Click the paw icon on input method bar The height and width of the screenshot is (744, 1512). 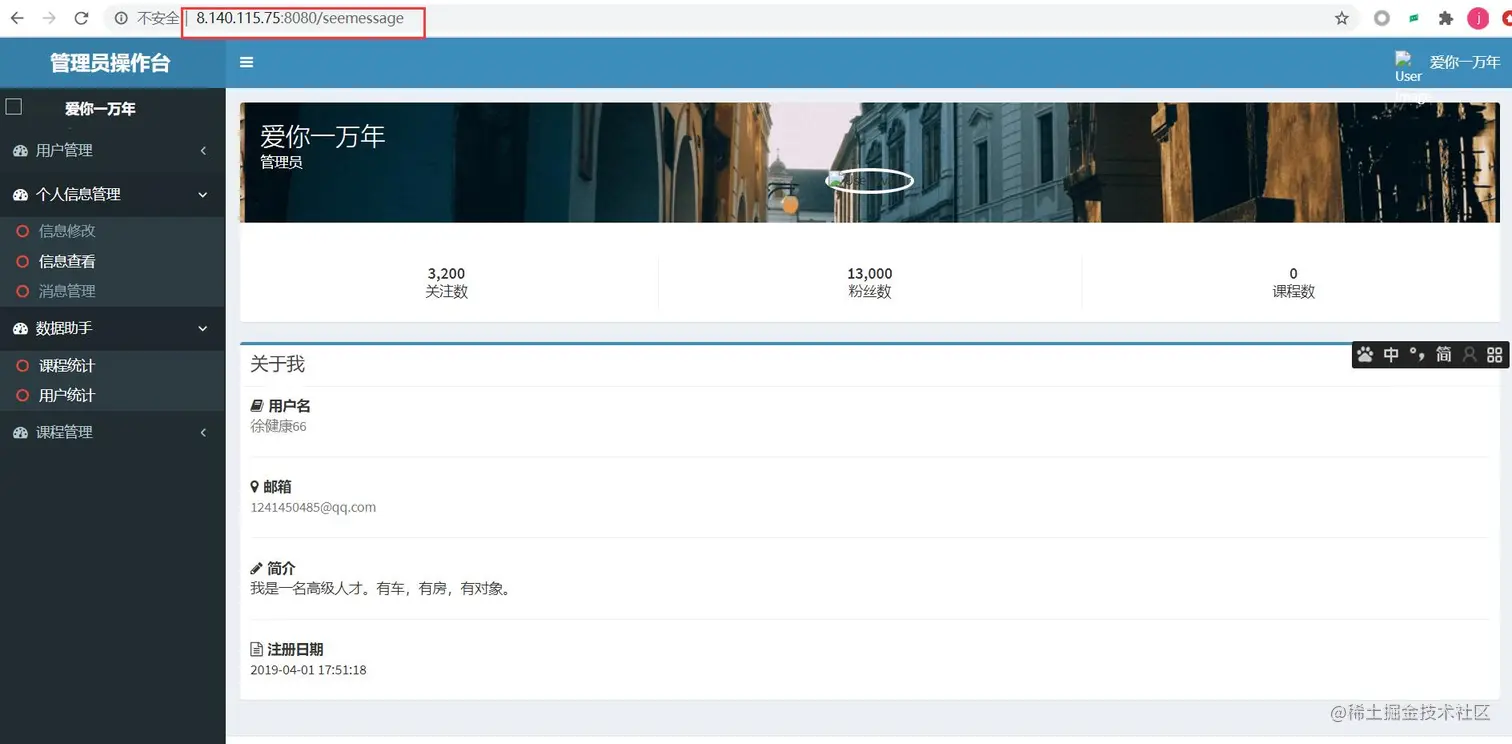tap(1365, 354)
